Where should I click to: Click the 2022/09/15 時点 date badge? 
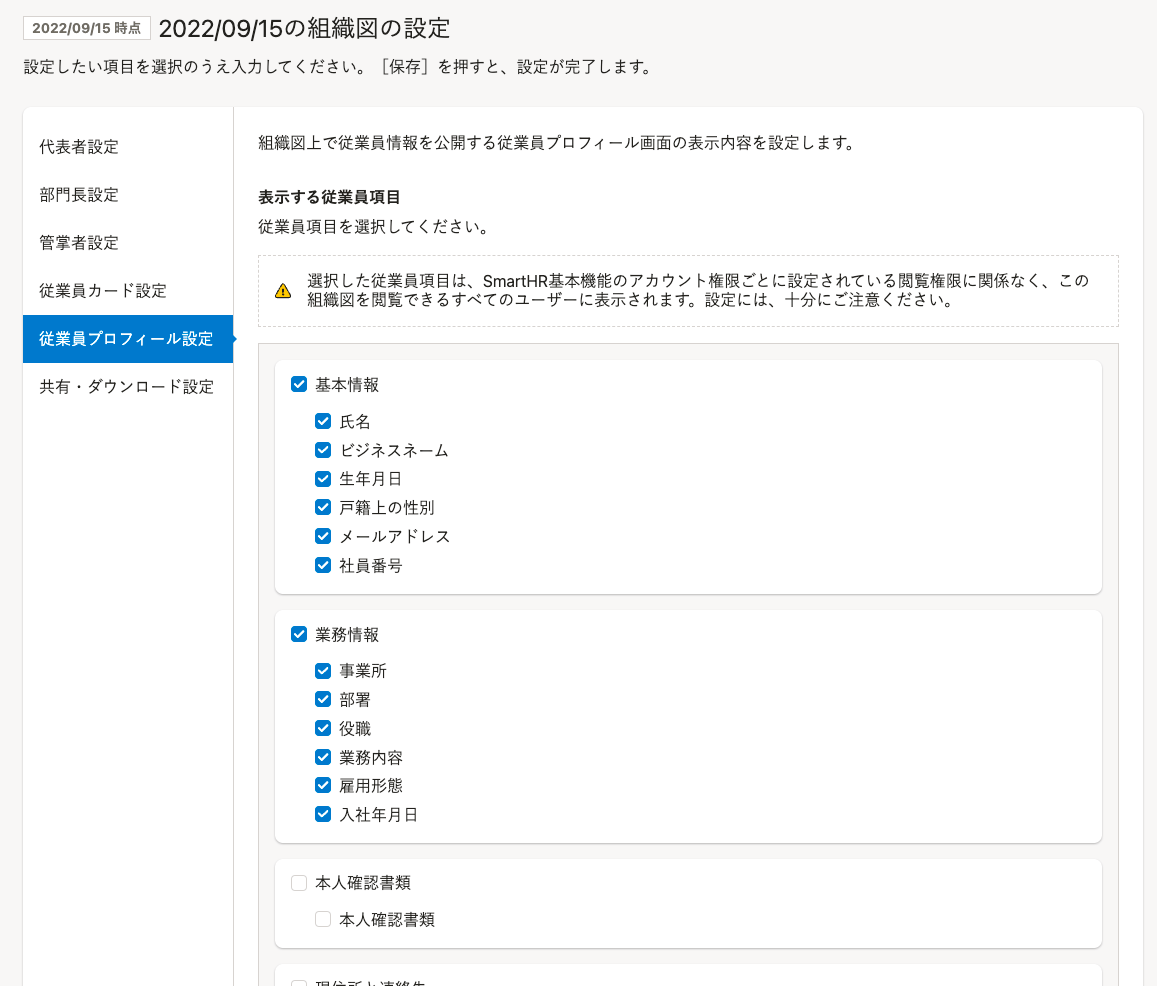click(87, 28)
